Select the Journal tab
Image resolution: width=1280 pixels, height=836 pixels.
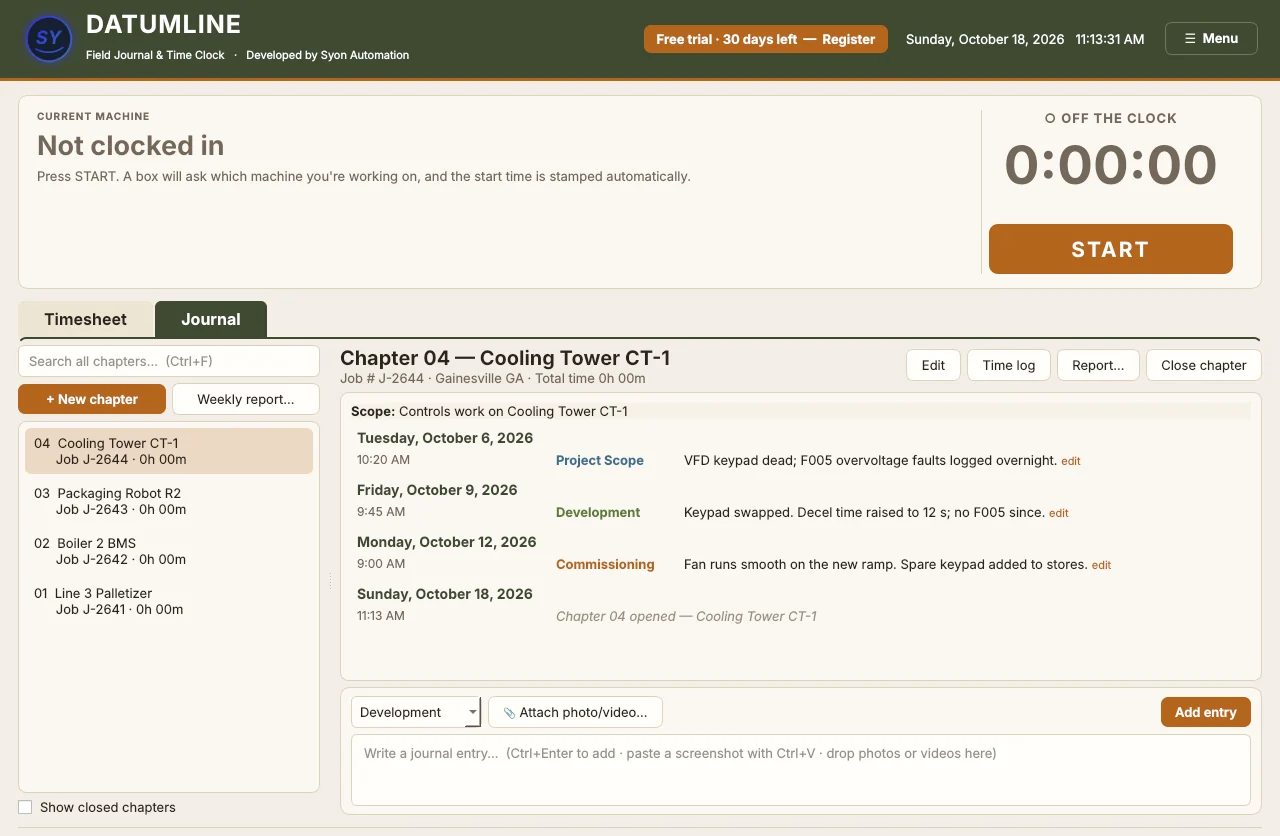211,319
